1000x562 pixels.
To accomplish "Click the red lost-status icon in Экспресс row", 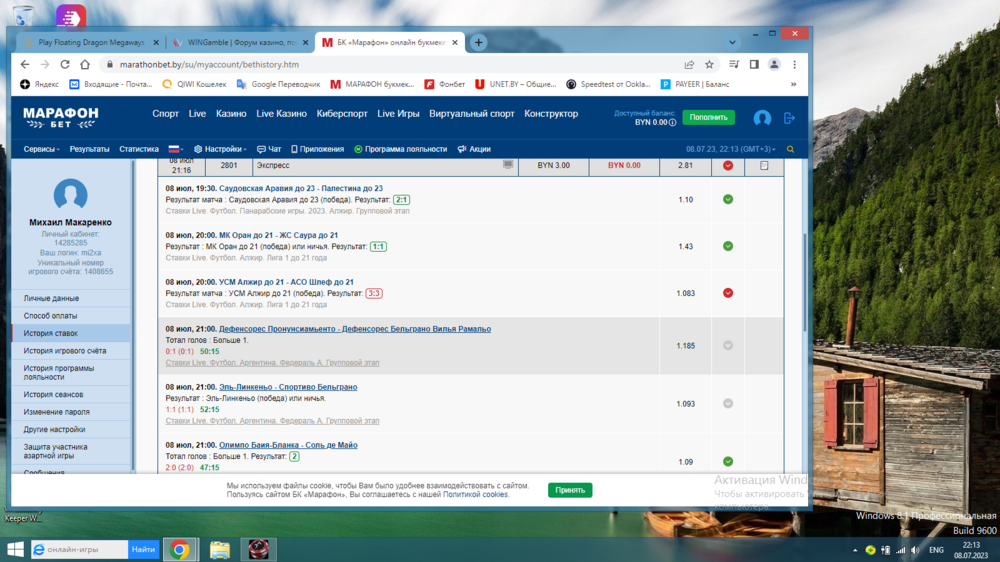I will 728,165.
